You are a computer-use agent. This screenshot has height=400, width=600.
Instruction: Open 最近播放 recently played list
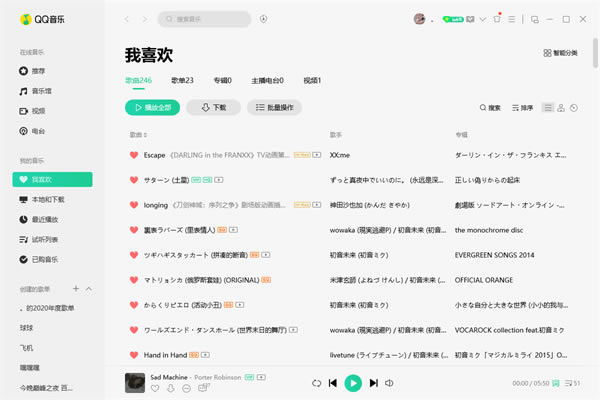tap(39, 219)
